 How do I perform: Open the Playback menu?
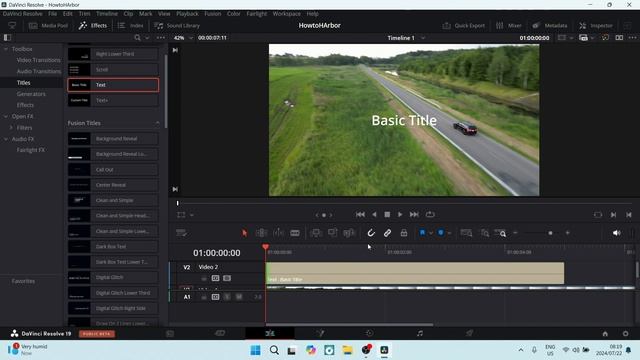click(x=187, y=13)
